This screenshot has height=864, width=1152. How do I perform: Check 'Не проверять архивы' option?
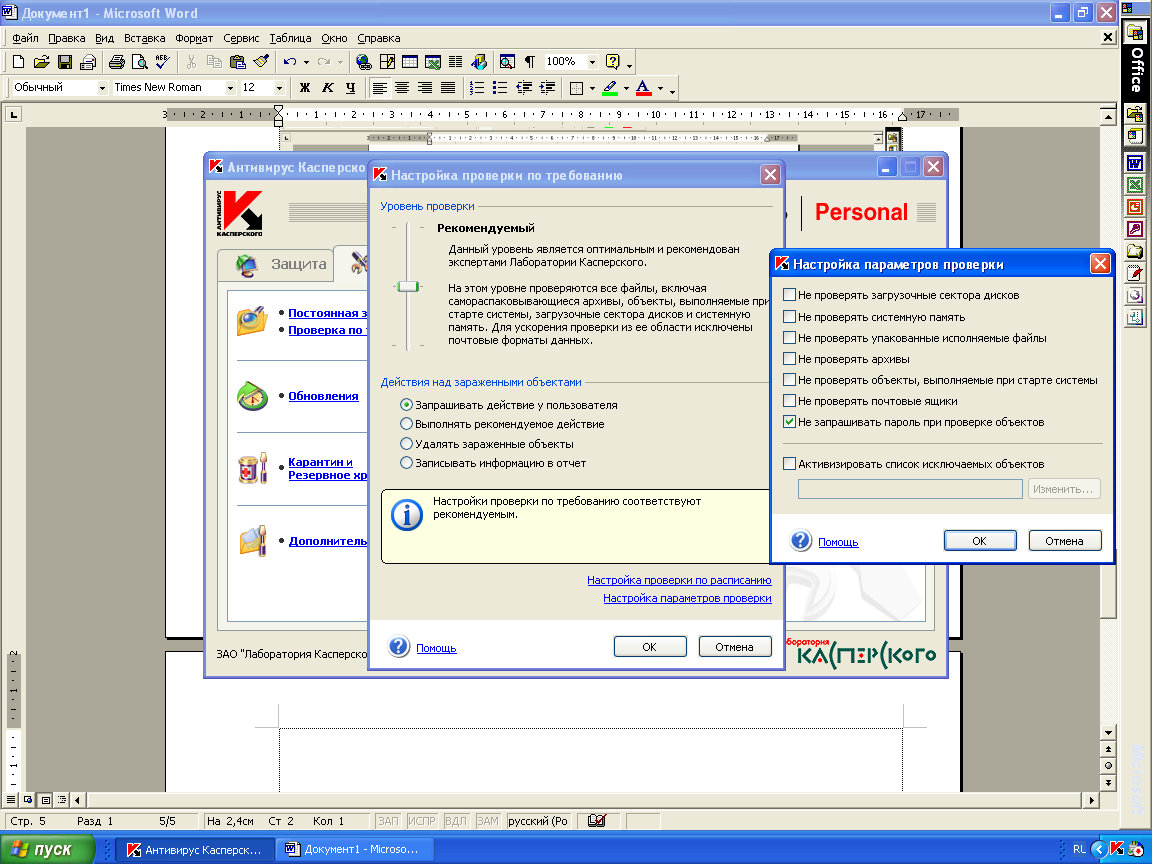(789, 359)
